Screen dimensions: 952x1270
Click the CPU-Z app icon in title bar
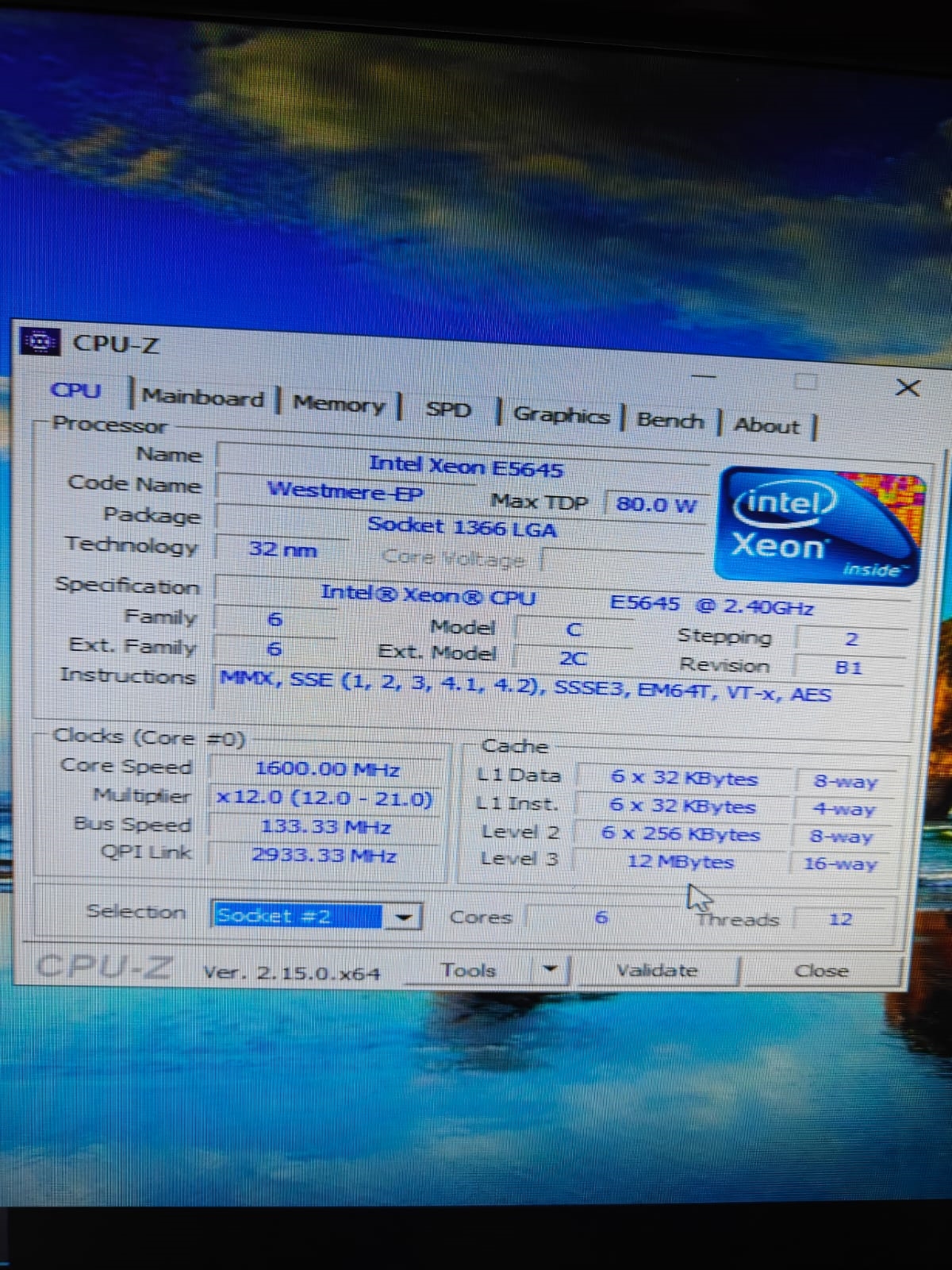[x=40, y=342]
